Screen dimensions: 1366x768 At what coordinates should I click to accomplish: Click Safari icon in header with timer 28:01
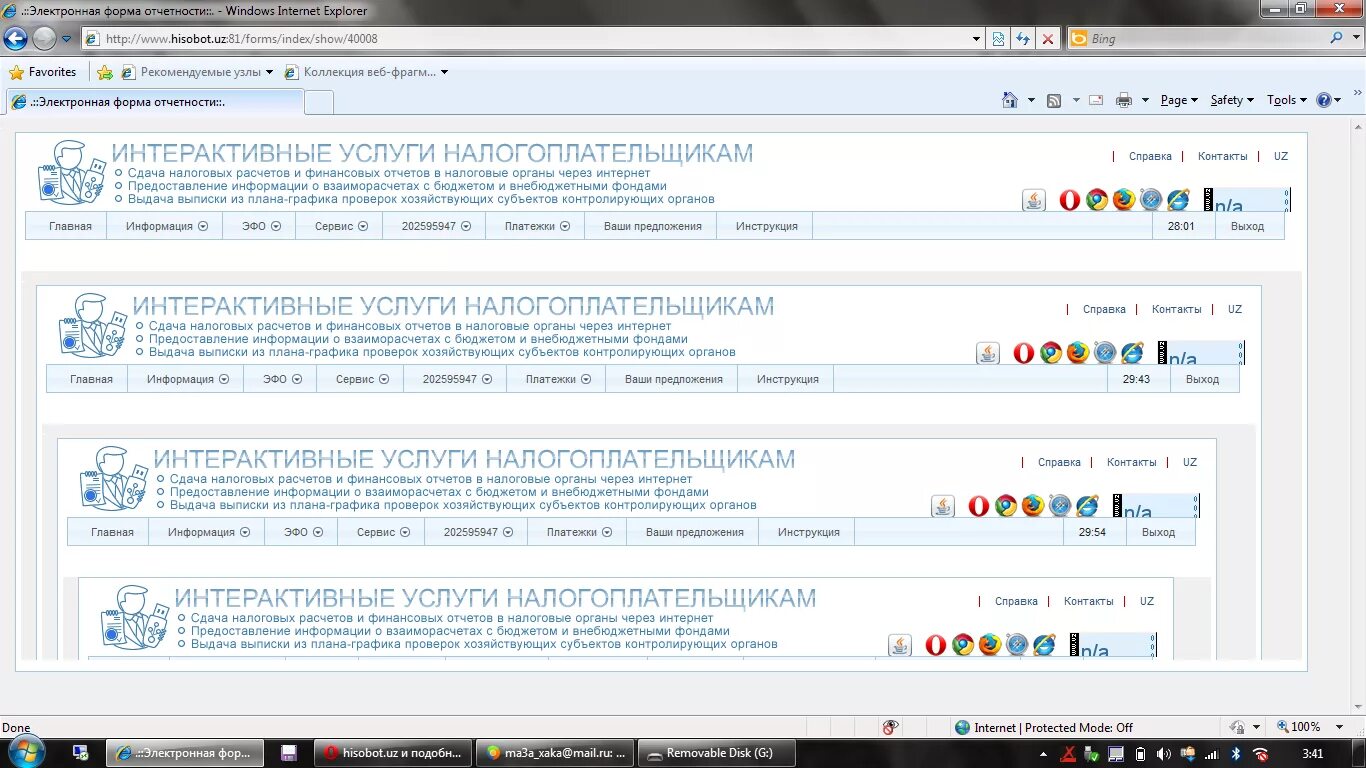point(1151,200)
